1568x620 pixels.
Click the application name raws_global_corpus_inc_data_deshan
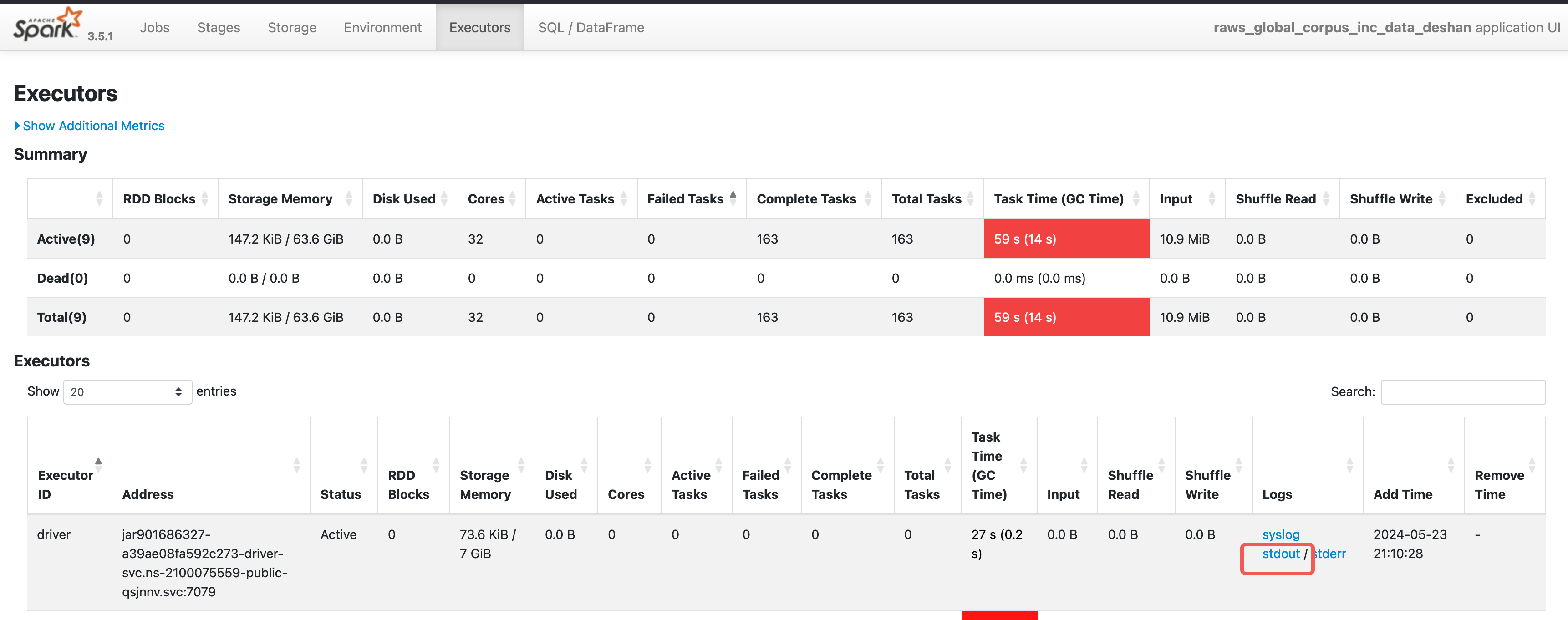pos(1342,27)
